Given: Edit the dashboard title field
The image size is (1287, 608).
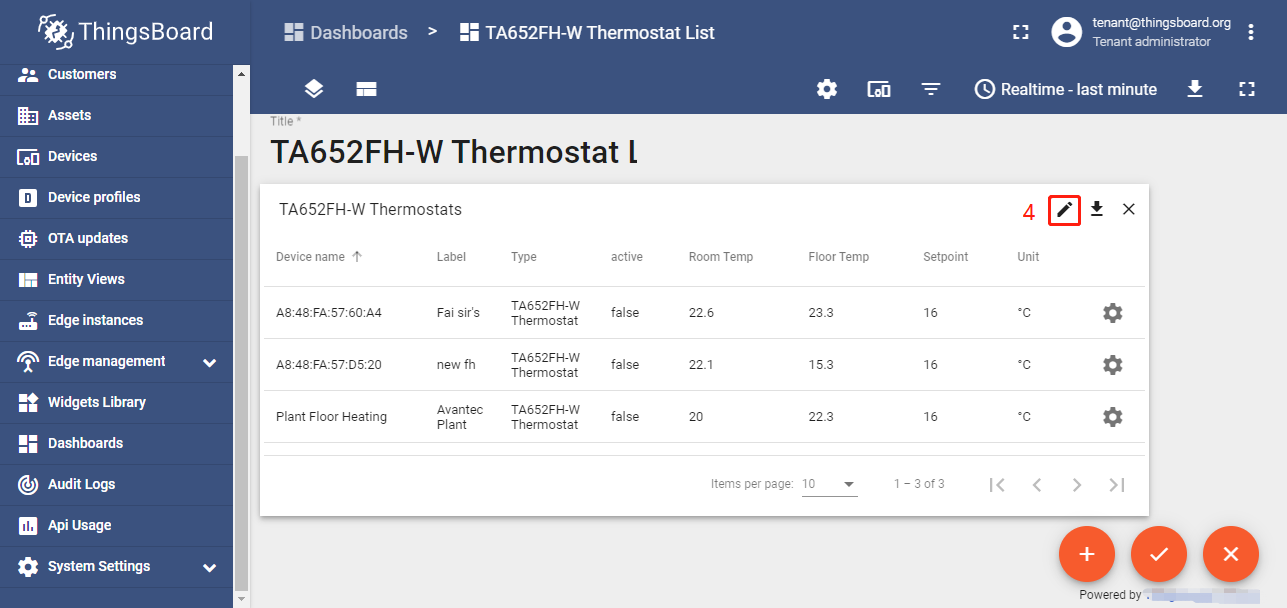Looking at the screenshot, I should click(x=453, y=152).
